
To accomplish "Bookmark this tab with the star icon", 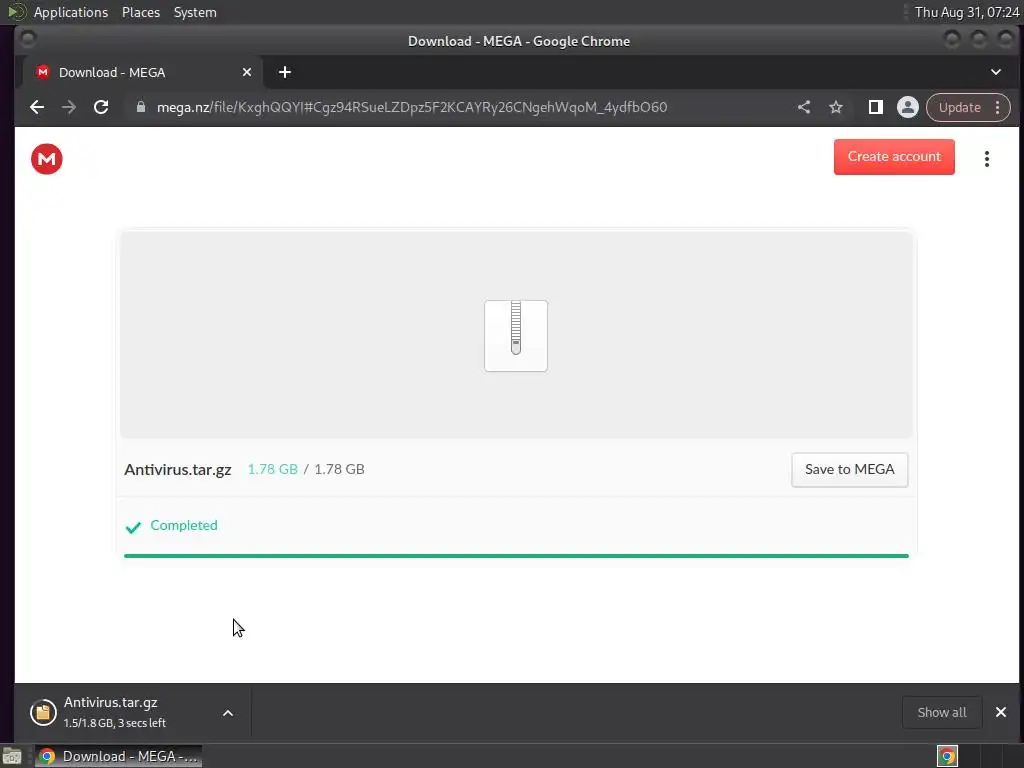I will click(x=836, y=107).
